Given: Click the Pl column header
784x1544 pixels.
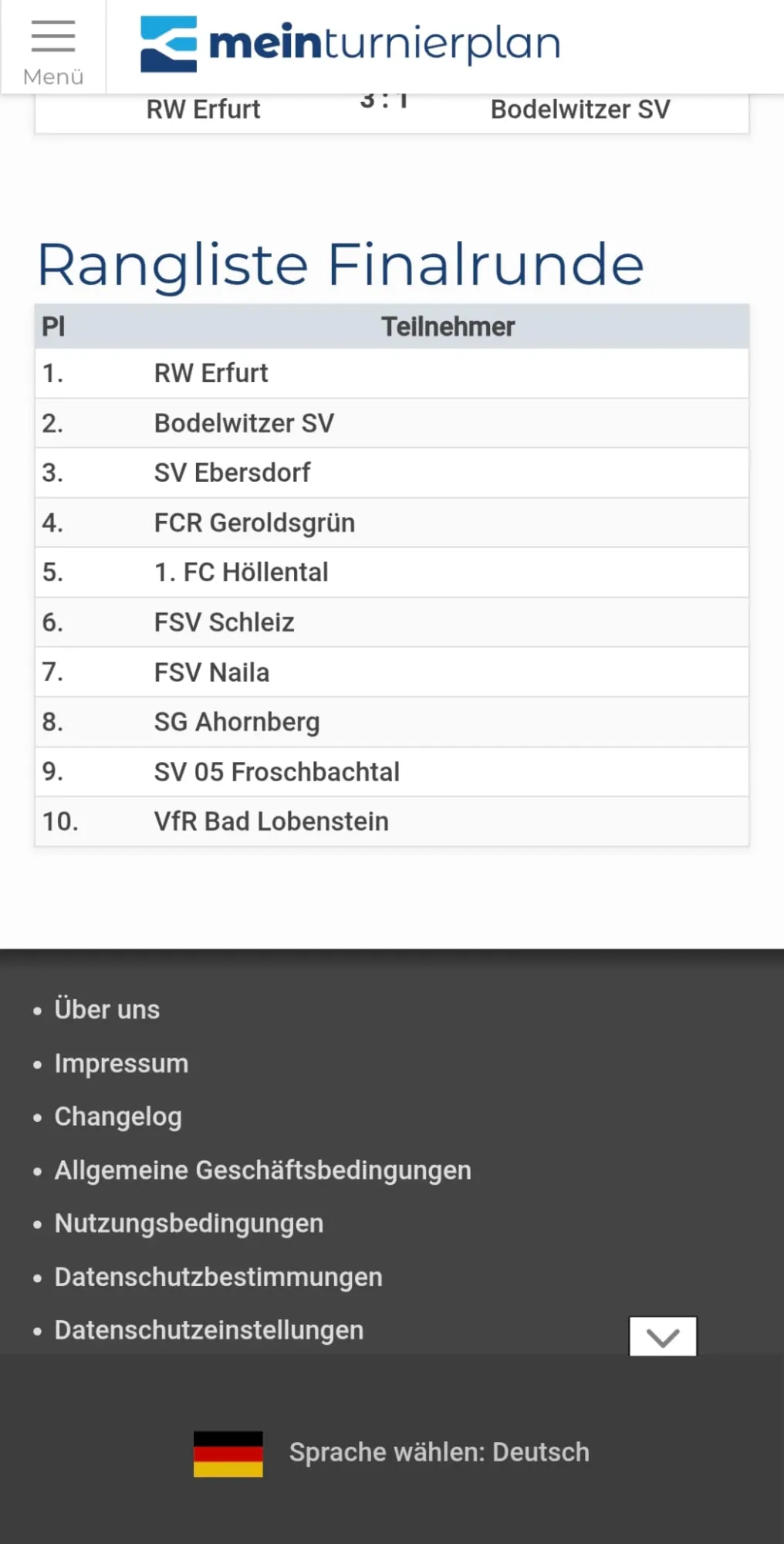Looking at the screenshot, I should click(53, 327).
